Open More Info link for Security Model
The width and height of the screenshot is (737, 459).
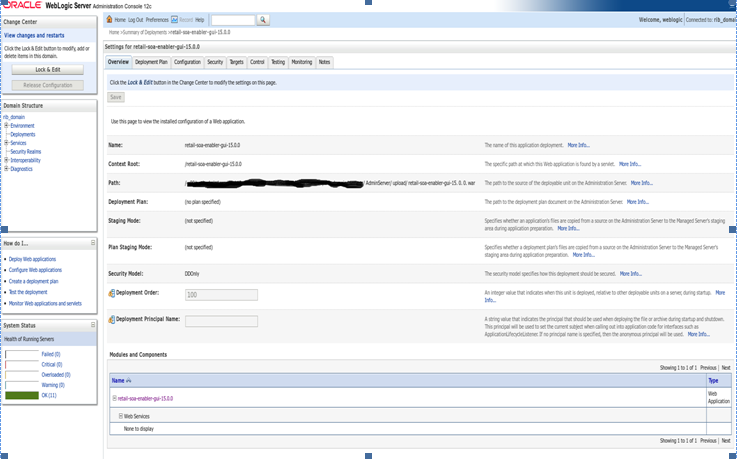tap(630, 273)
